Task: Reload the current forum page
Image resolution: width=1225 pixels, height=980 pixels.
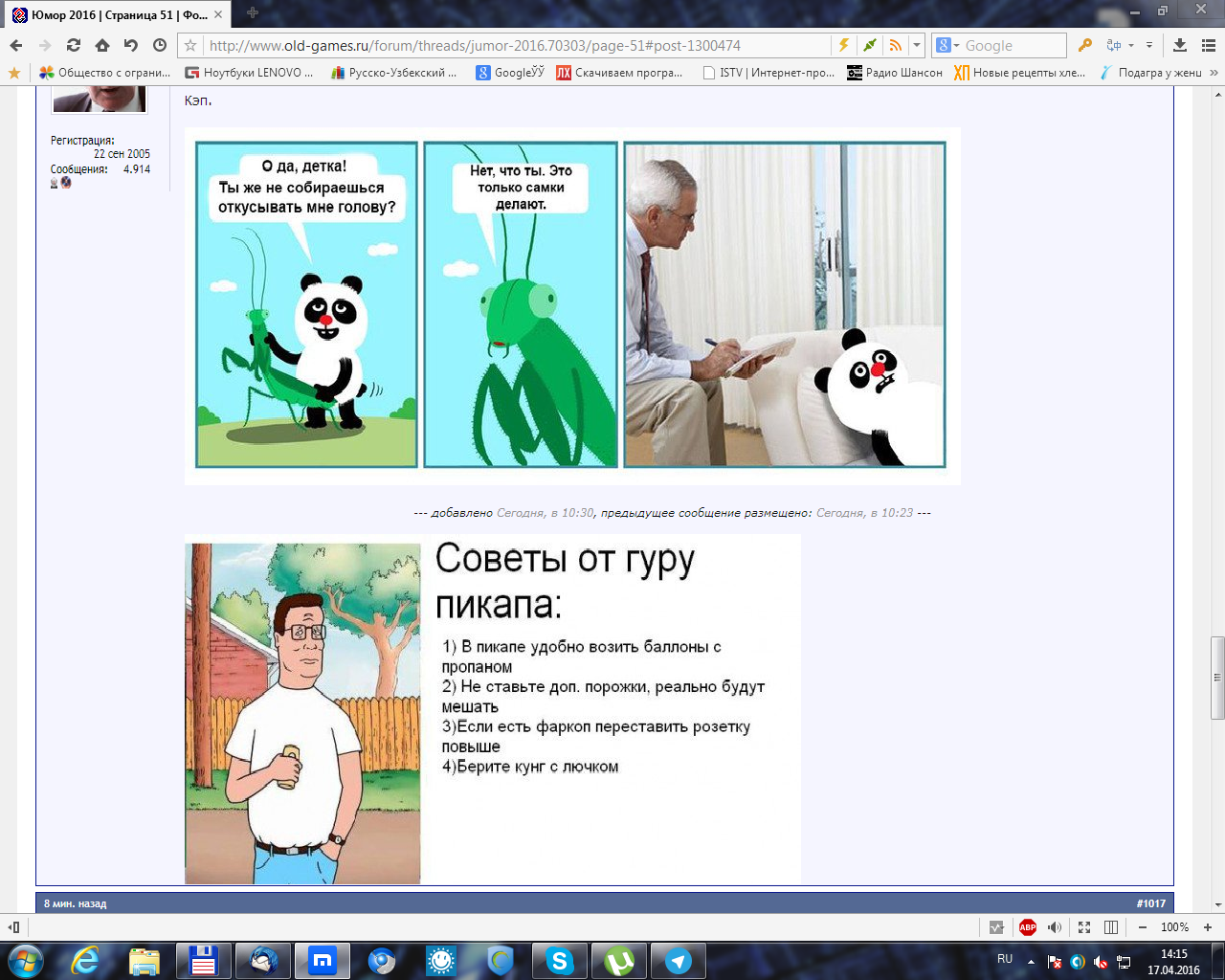Action: [x=74, y=45]
